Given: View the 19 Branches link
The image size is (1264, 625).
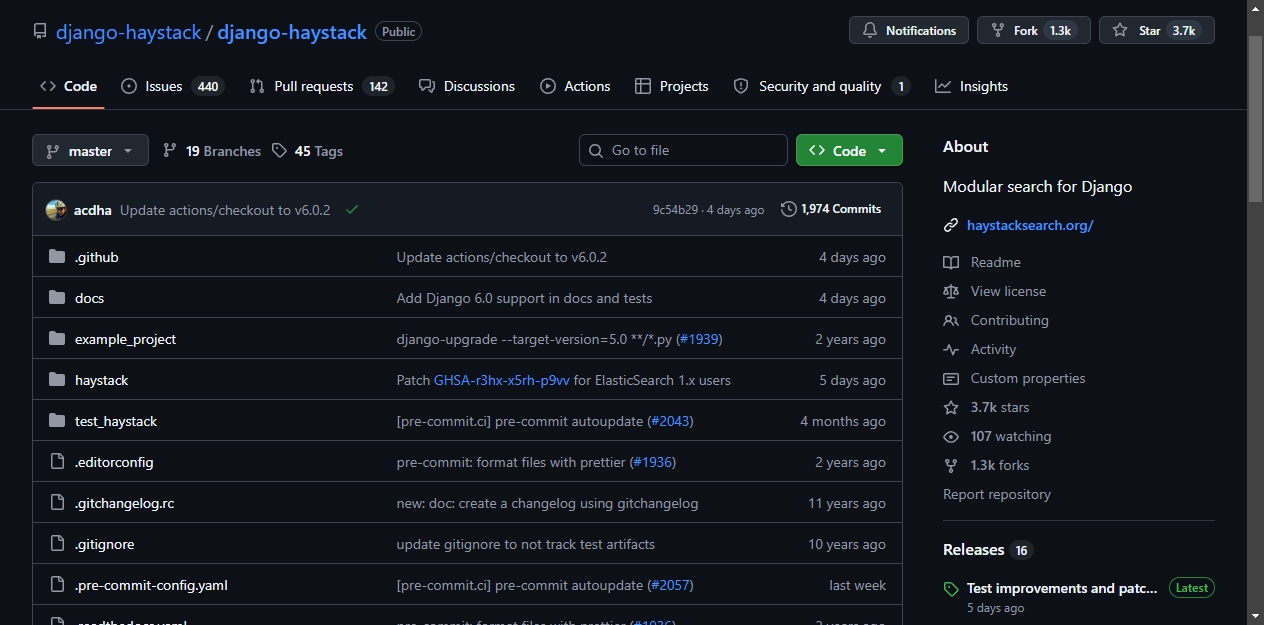Looking at the screenshot, I should (212, 151).
